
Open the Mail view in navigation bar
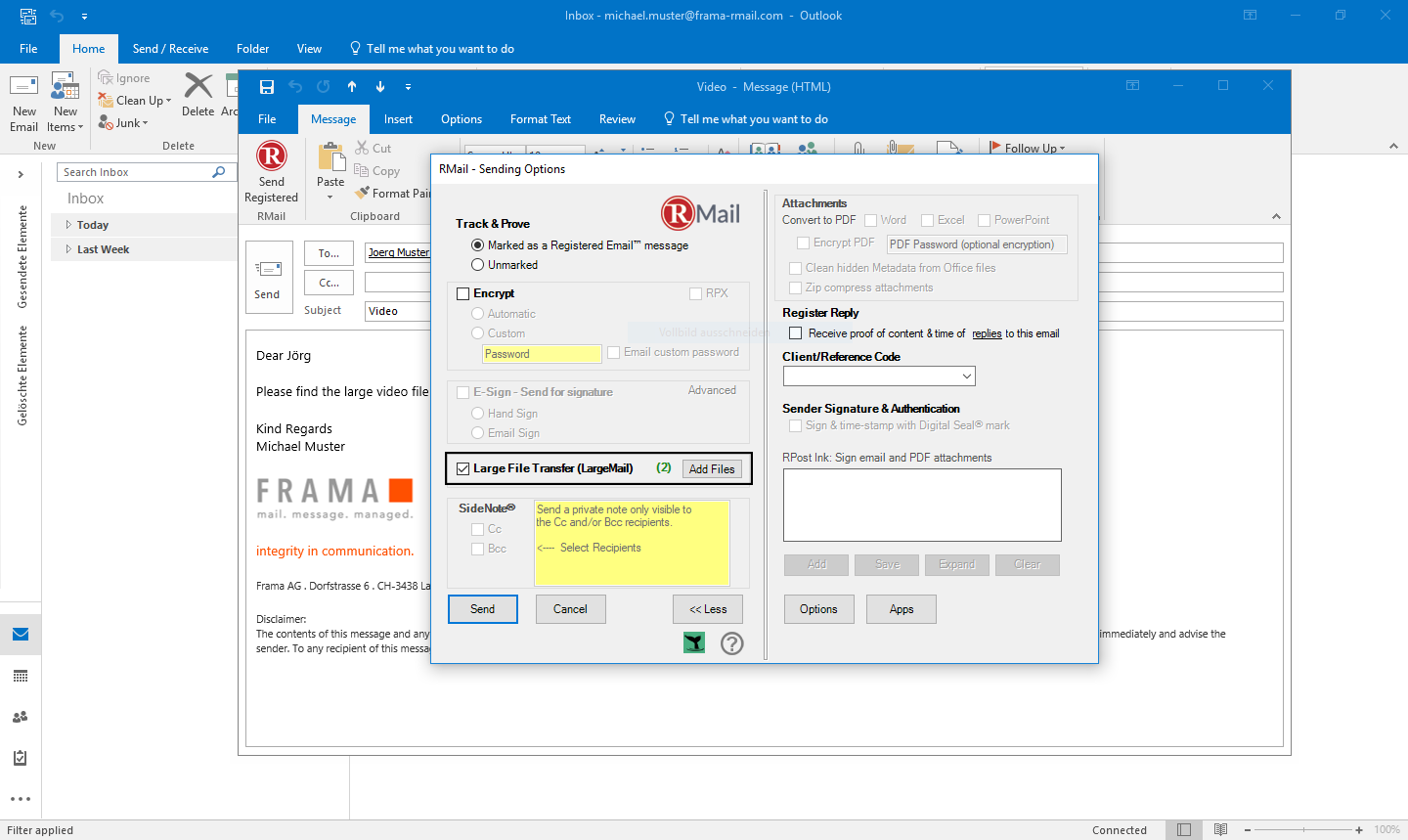click(x=21, y=635)
